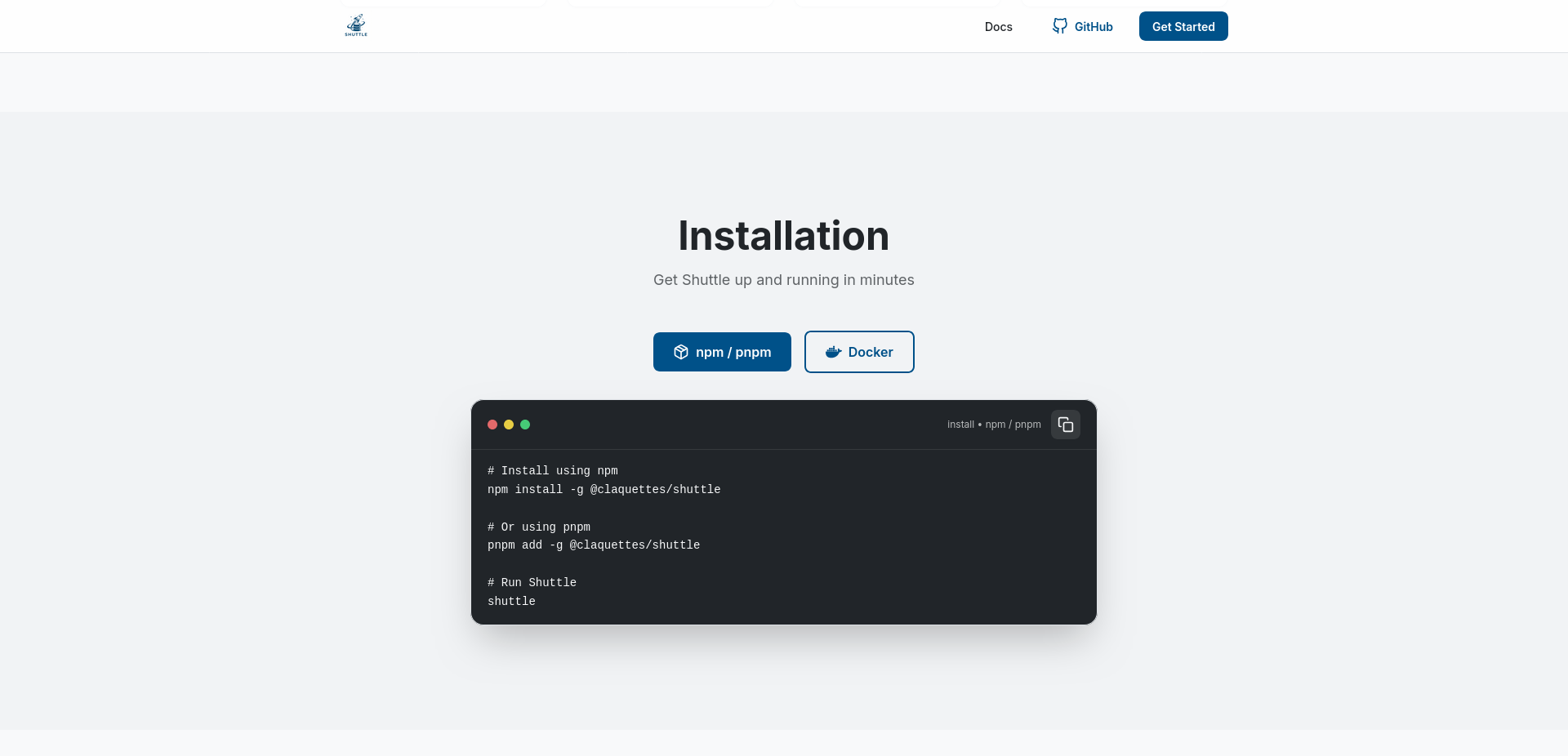The width and height of the screenshot is (1568, 756).
Task: Click the green traffic light dot
Action: coord(525,425)
